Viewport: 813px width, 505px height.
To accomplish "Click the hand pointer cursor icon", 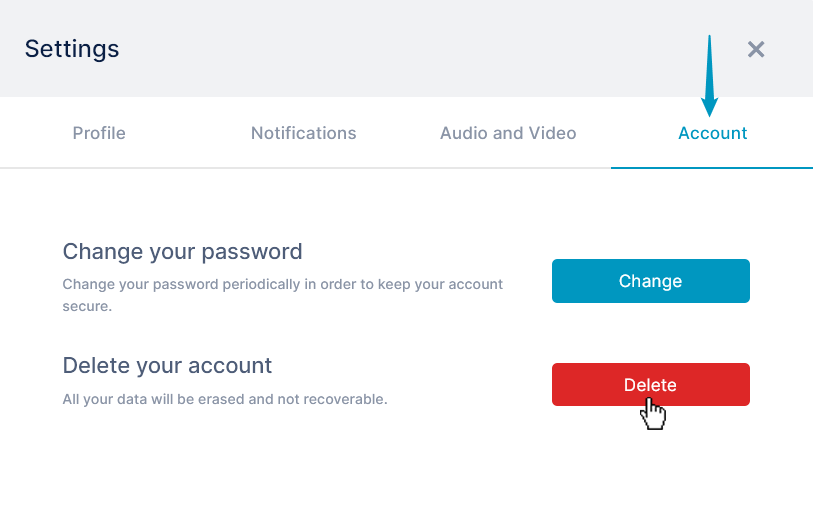I will click(x=653, y=414).
